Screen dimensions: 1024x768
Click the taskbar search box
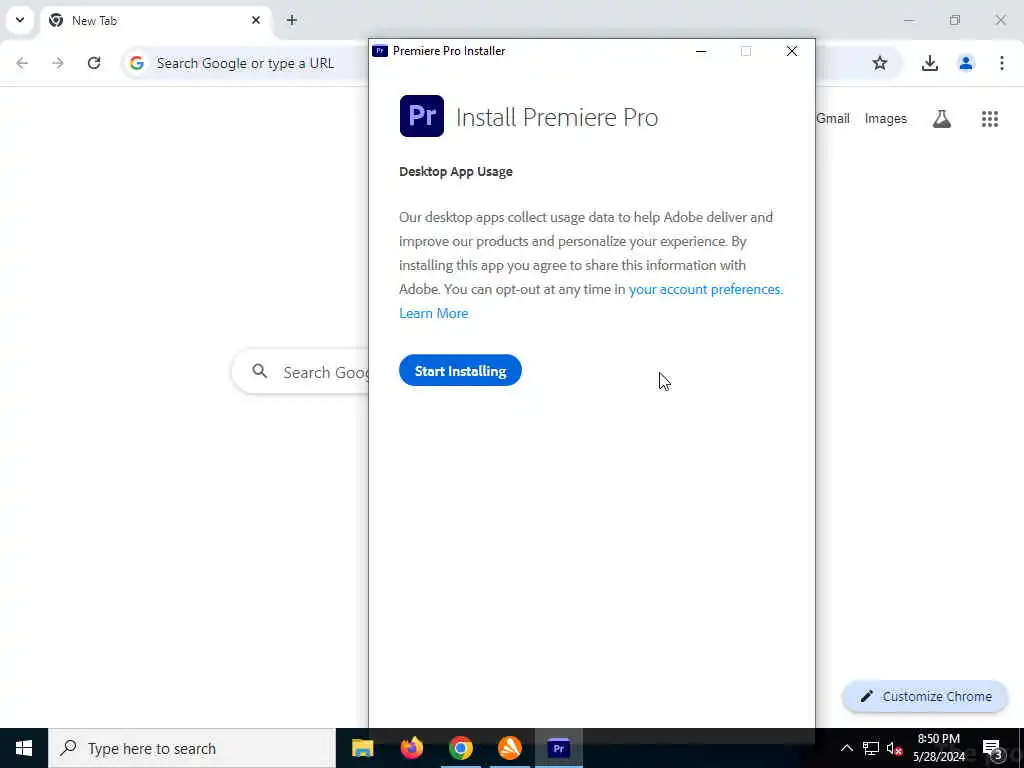[x=192, y=748]
